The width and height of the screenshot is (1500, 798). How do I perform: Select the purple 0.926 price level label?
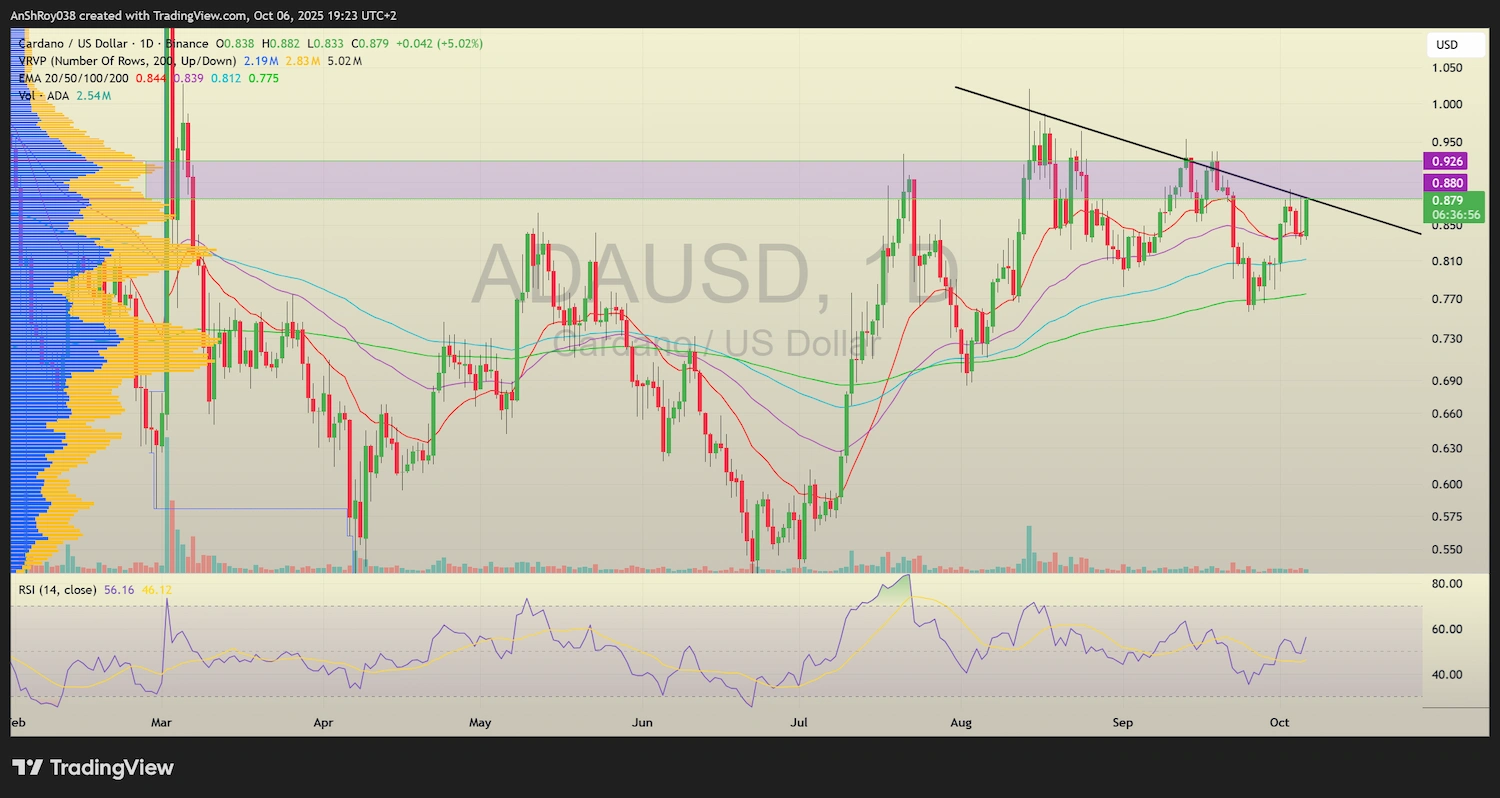click(1444, 161)
